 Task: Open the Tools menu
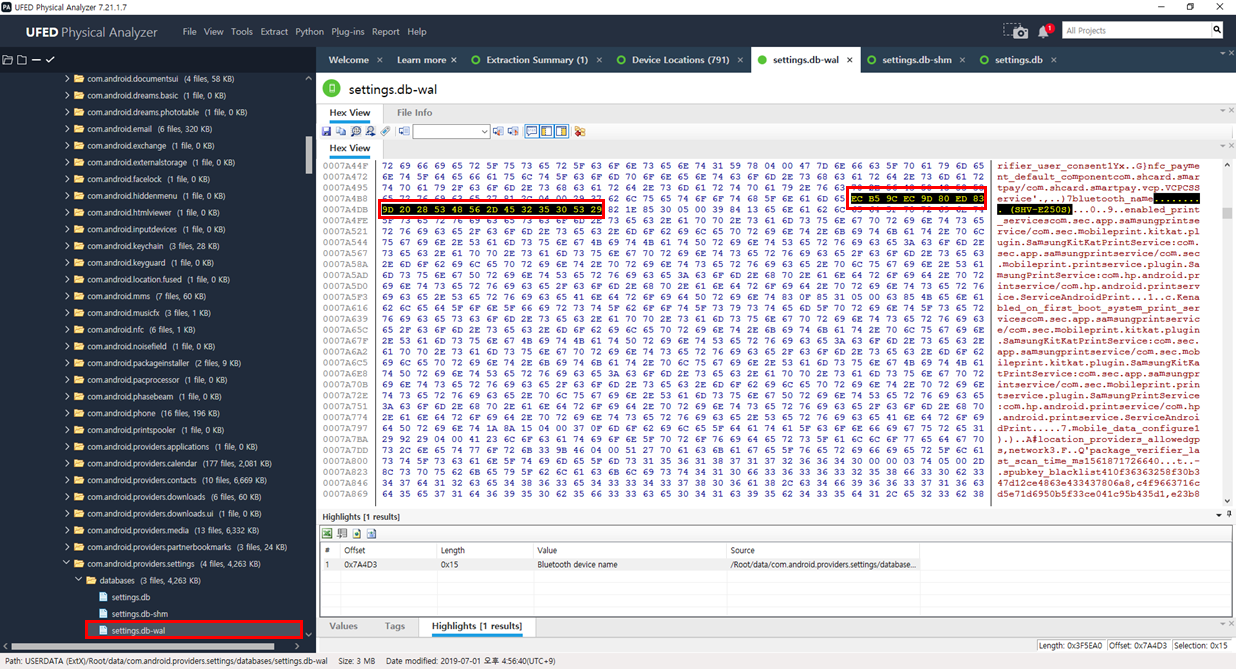[242, 31]
